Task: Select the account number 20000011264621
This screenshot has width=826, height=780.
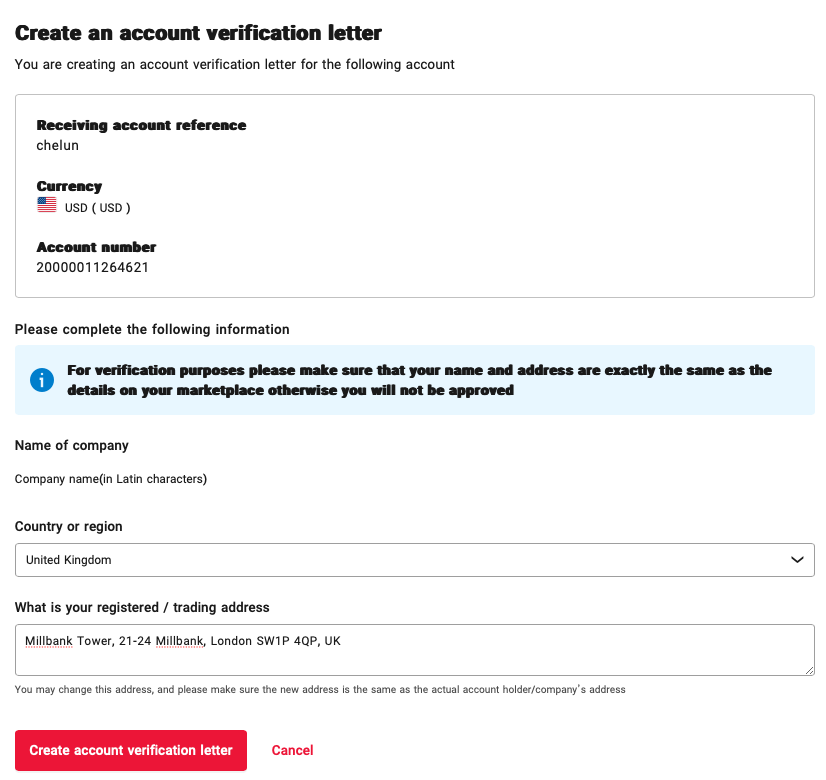Action: (x=93, y=267)
